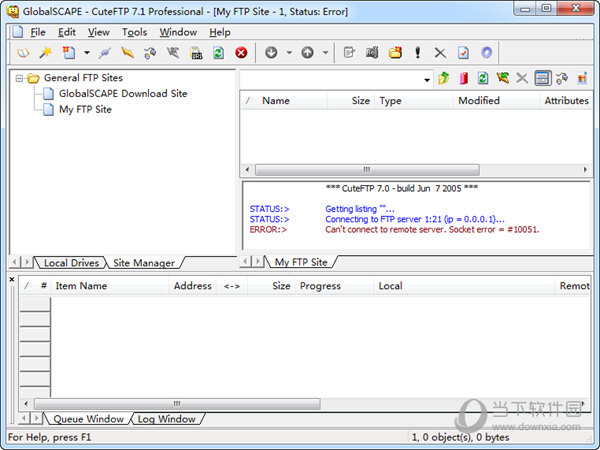Viewport: 600px width, 450px height.
Task: Click the Reconnect toolbar icon
Action: pyautogui.click(x=150, y=52)
